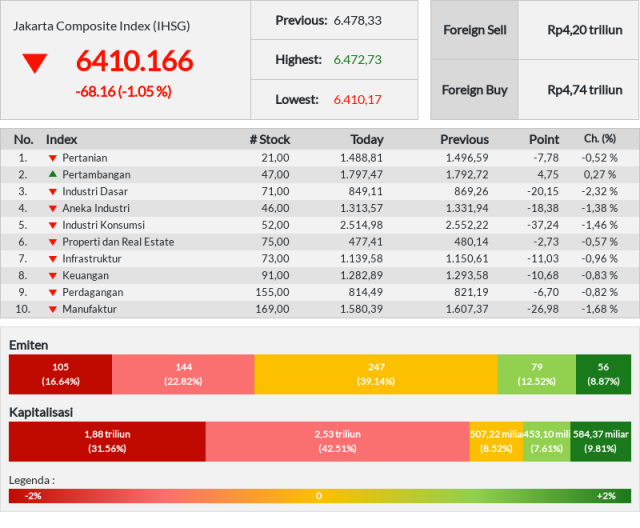
Task: Click the No. column header
Action: tap(23, 140)
